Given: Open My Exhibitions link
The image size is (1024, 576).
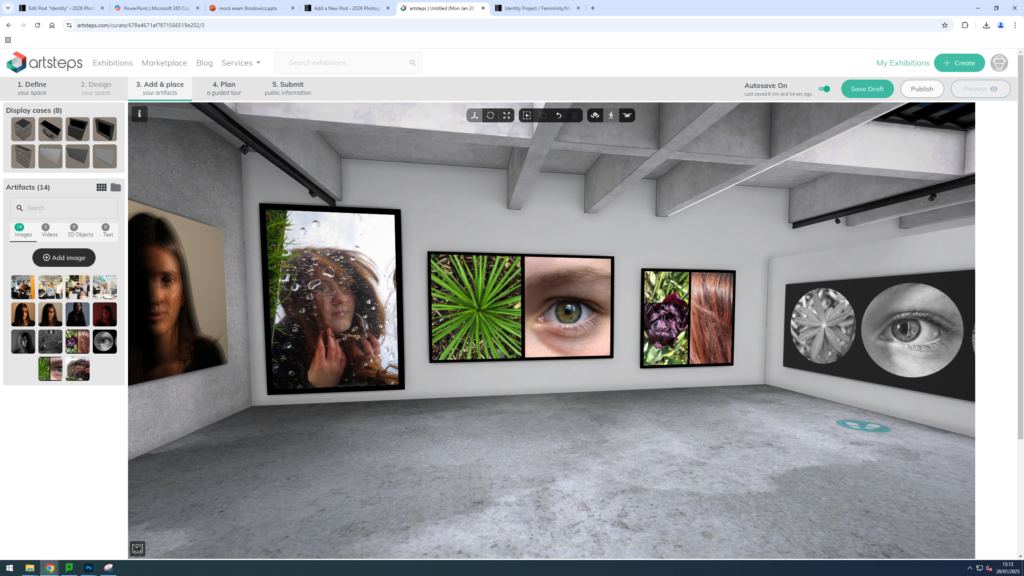Looking at the screenshot, I should [903, 63].
